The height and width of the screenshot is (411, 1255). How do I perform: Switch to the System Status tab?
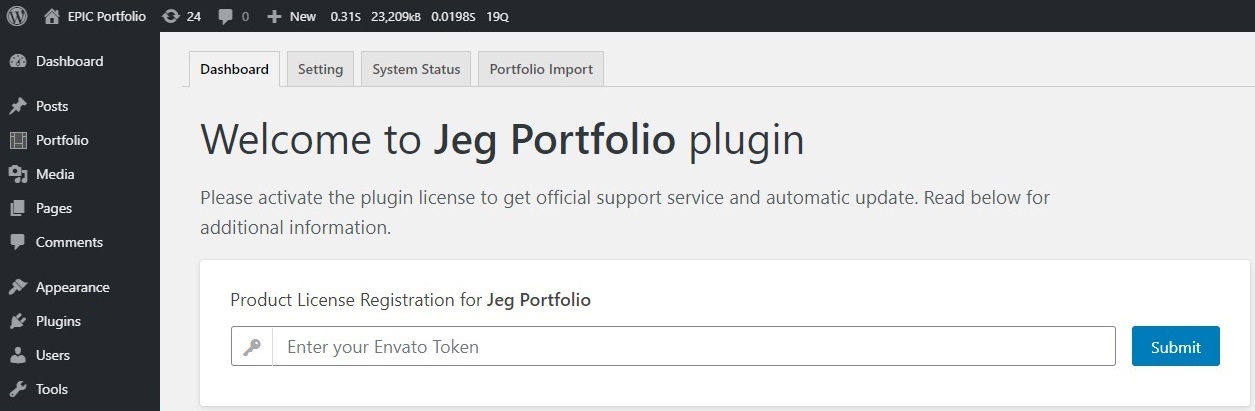point(416,69)
